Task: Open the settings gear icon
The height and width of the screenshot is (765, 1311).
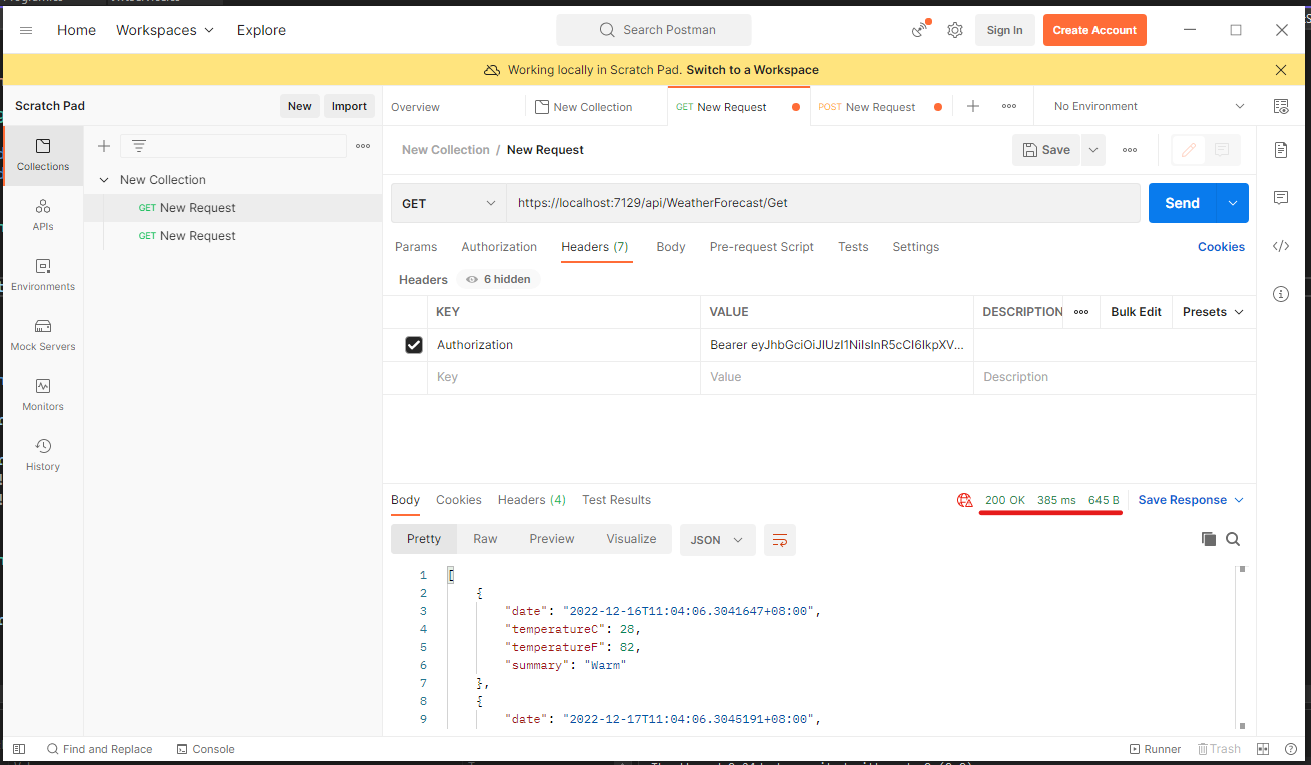Action: (x=955, y=30)
